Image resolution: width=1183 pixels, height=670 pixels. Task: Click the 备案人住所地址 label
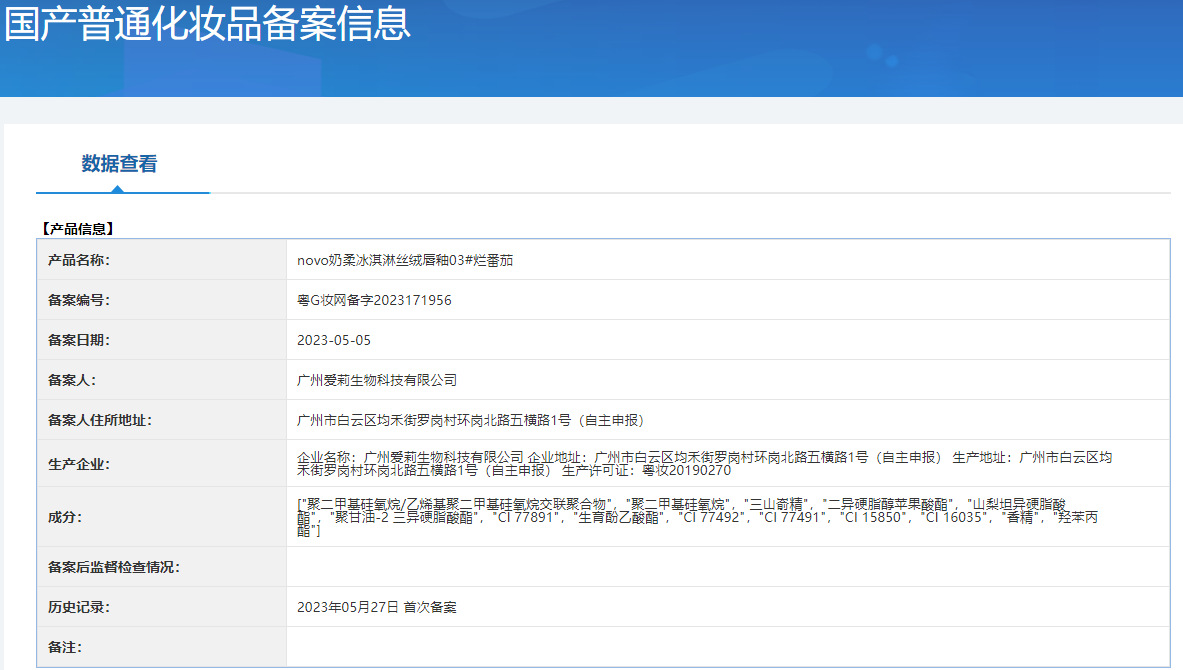tap(100, 420)
